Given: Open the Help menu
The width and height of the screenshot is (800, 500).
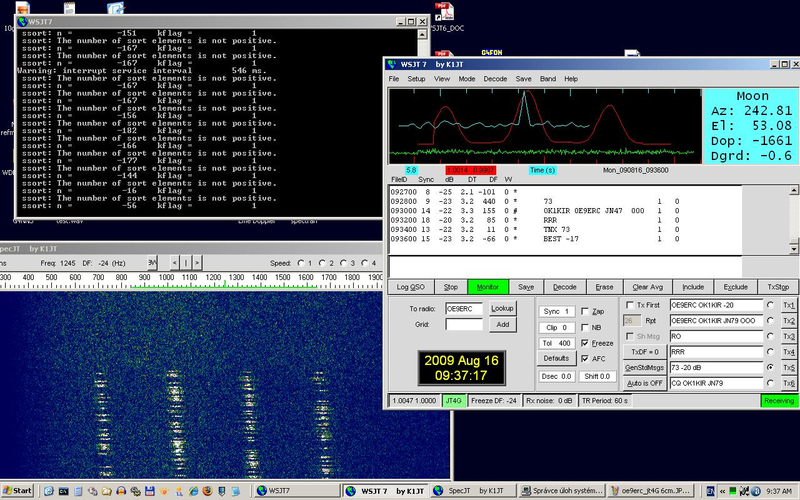Looking at the screenshot, I should [571, 79].
